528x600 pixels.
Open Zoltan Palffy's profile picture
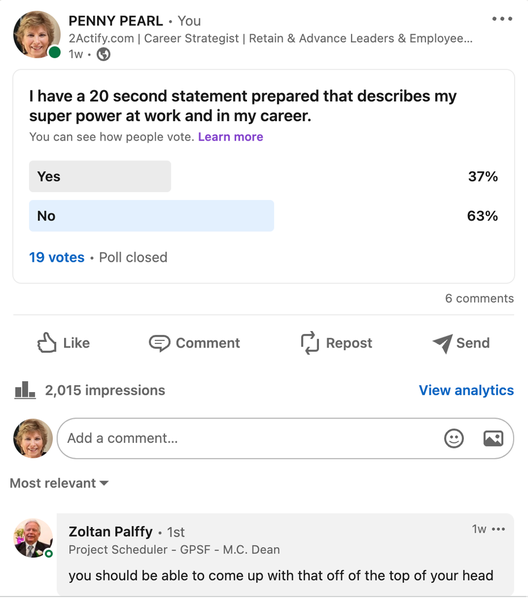[33, 538]
